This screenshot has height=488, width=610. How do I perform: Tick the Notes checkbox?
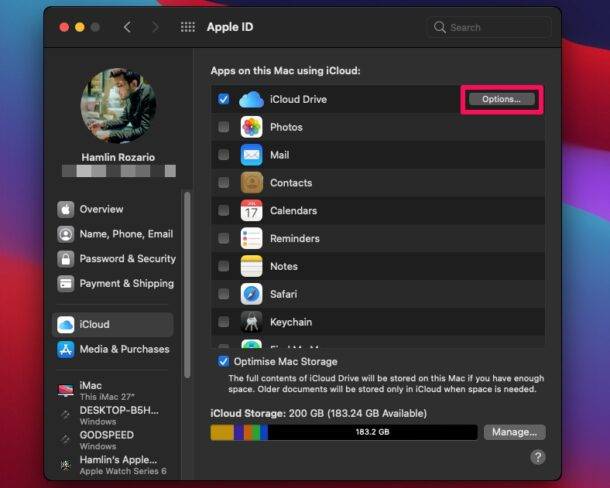click(224, 266)
